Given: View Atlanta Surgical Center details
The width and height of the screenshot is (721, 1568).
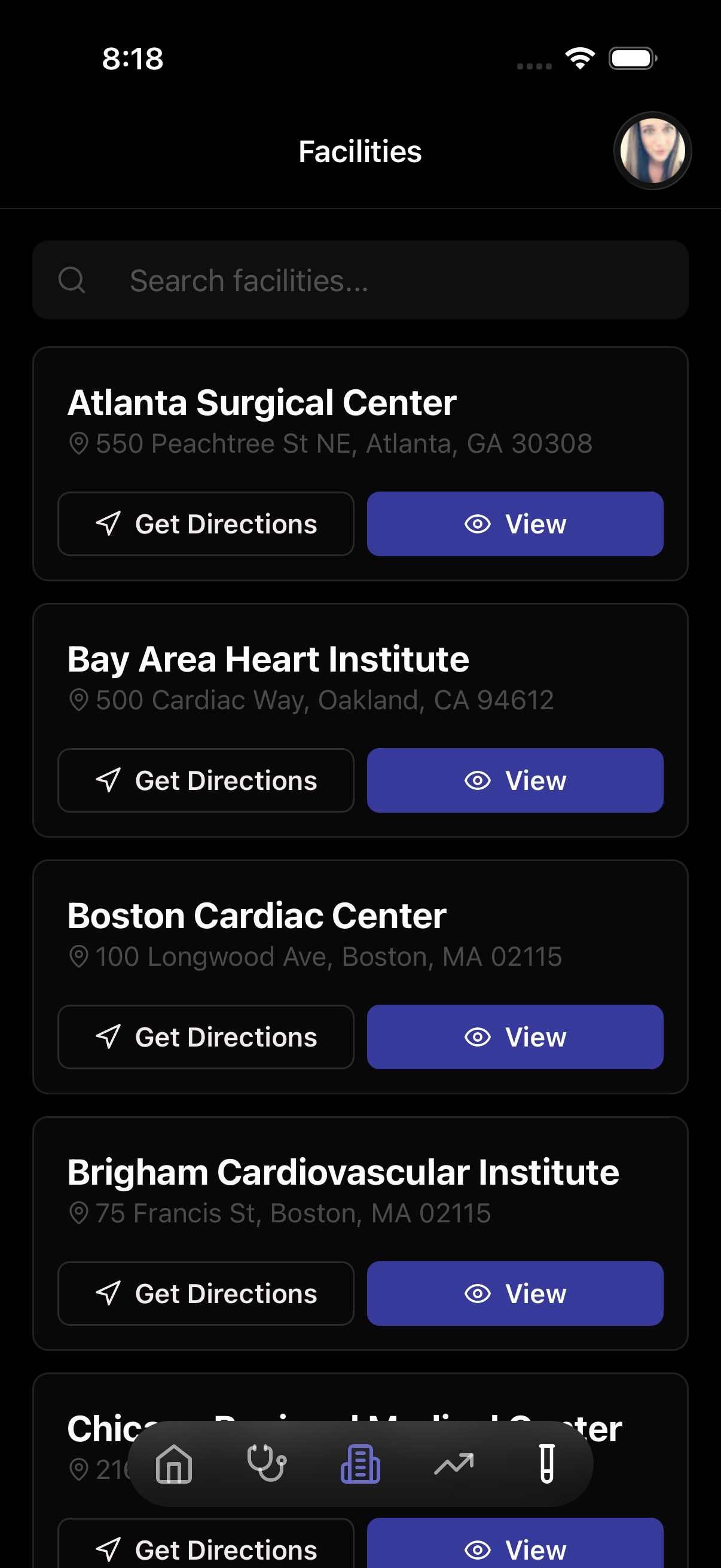Looking at the screenshot, I should (x=515, y=523).
